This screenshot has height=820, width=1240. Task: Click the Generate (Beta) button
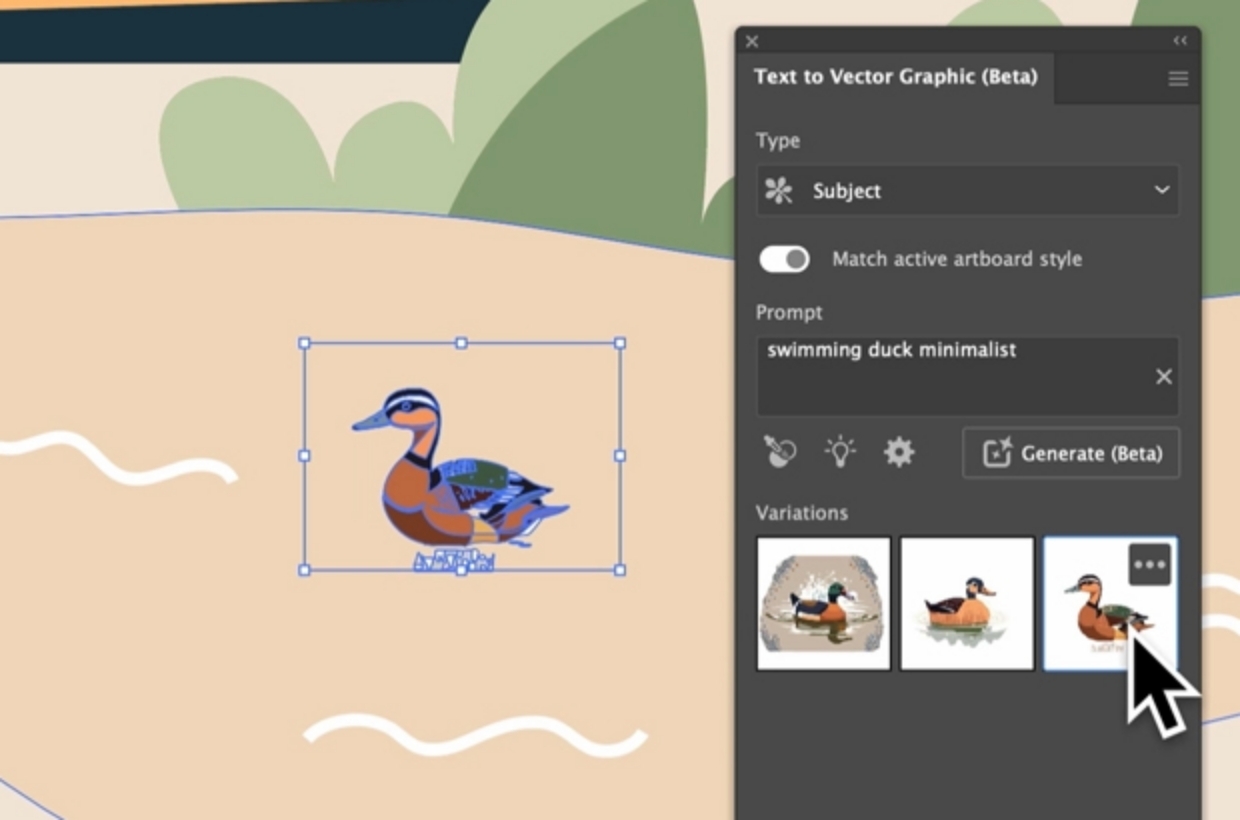(1070, 452)
